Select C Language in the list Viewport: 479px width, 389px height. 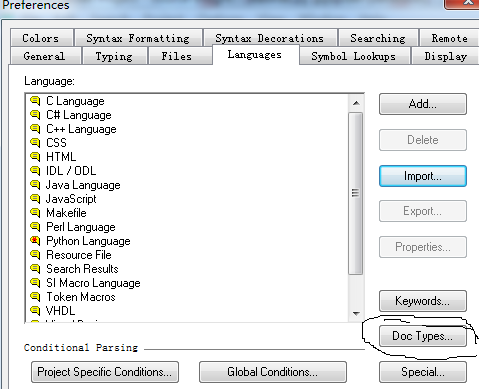click(75, 101)
